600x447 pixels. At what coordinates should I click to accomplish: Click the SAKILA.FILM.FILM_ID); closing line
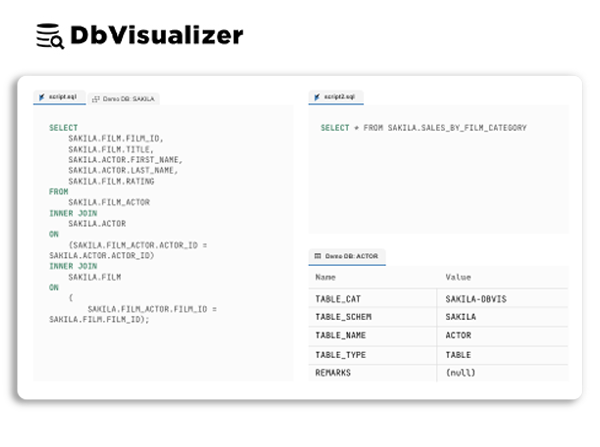pos(99,319)
